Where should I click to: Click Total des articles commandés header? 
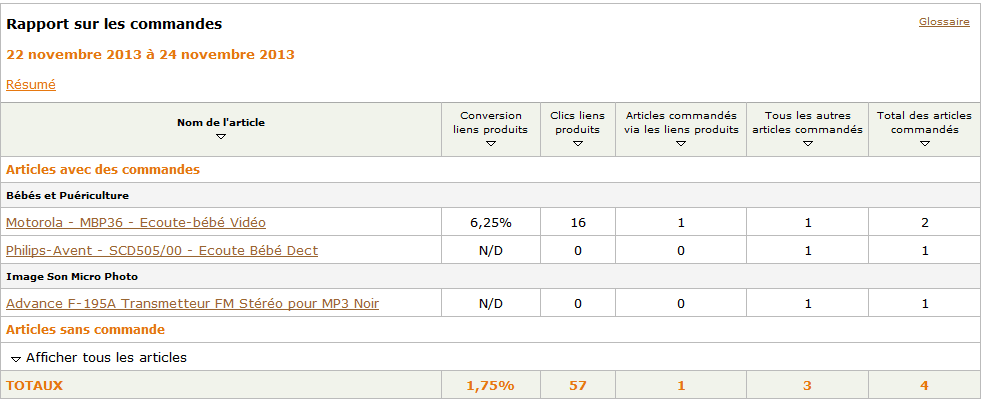click(x=924, y=122)
